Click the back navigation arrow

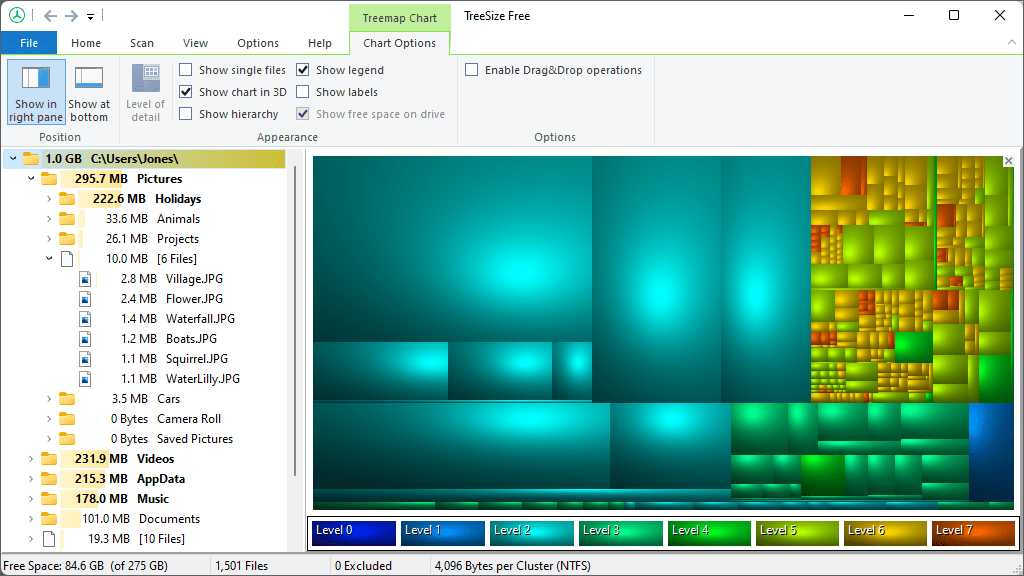(48, 15)
